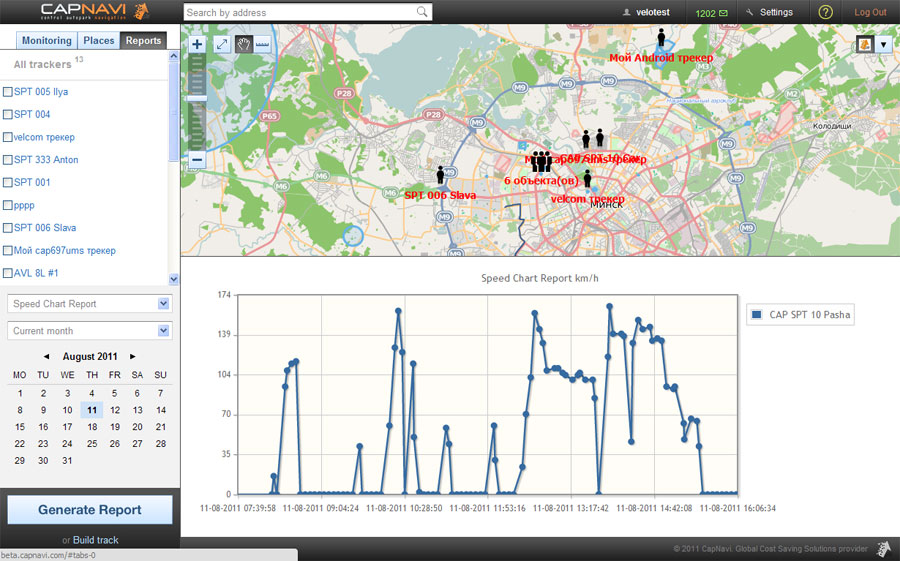Click Generate Report button
This screenshot has width=900, height=561.
click(x=90, y=510)
